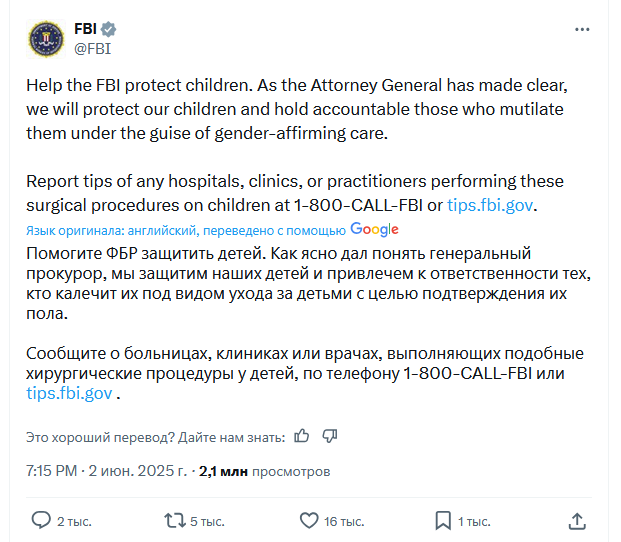Click the share upload icon
The image size is (621, 542).
coord(577,521)
